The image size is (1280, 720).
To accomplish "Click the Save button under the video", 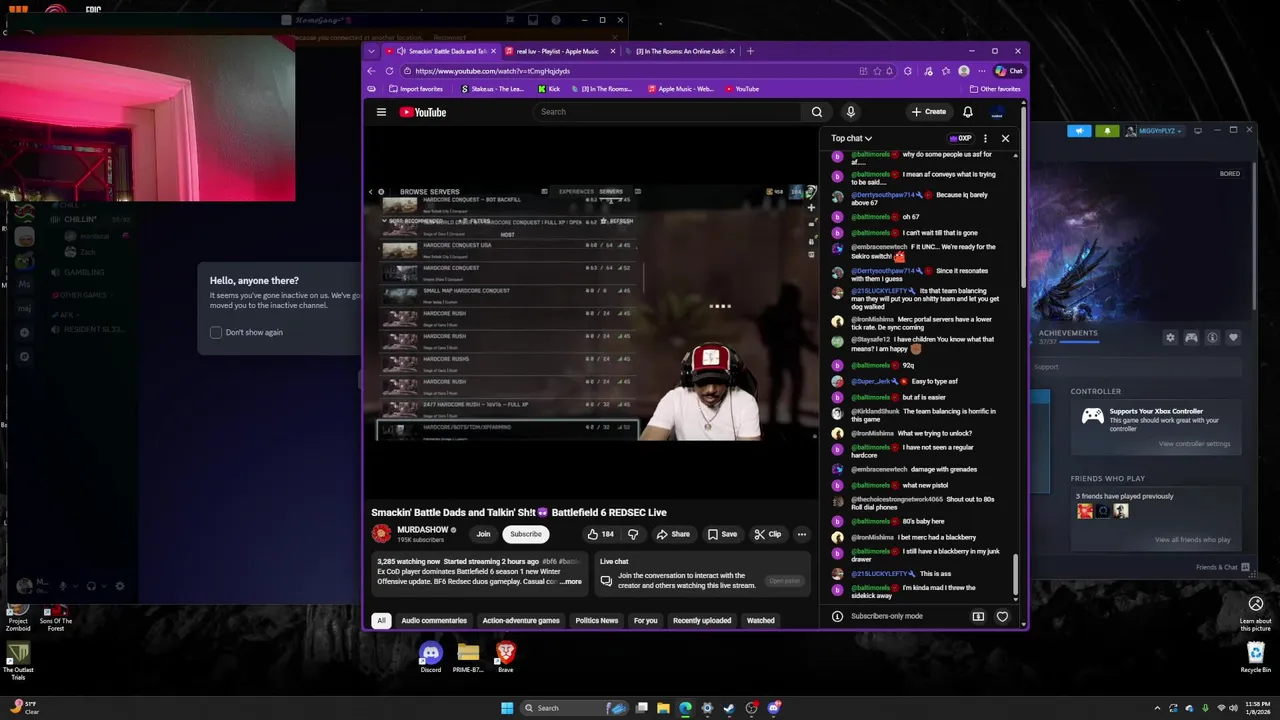I will (x=721, y=534).
